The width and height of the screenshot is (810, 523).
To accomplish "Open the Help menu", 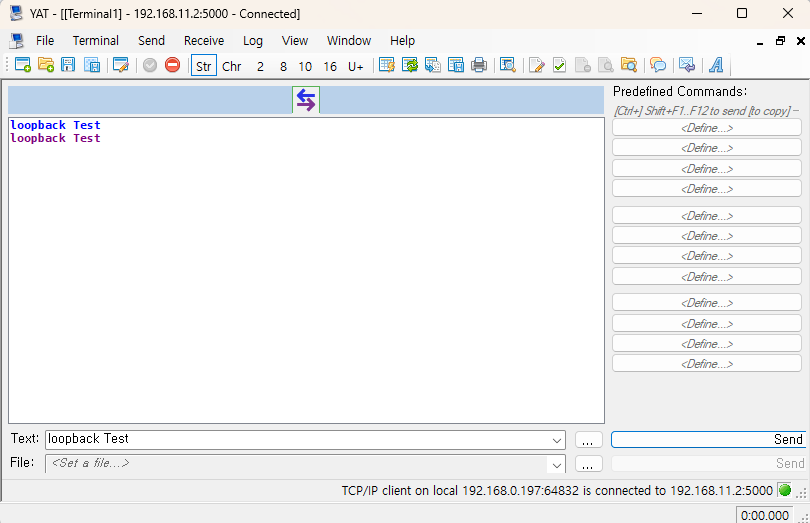I will tap(402, 40).
